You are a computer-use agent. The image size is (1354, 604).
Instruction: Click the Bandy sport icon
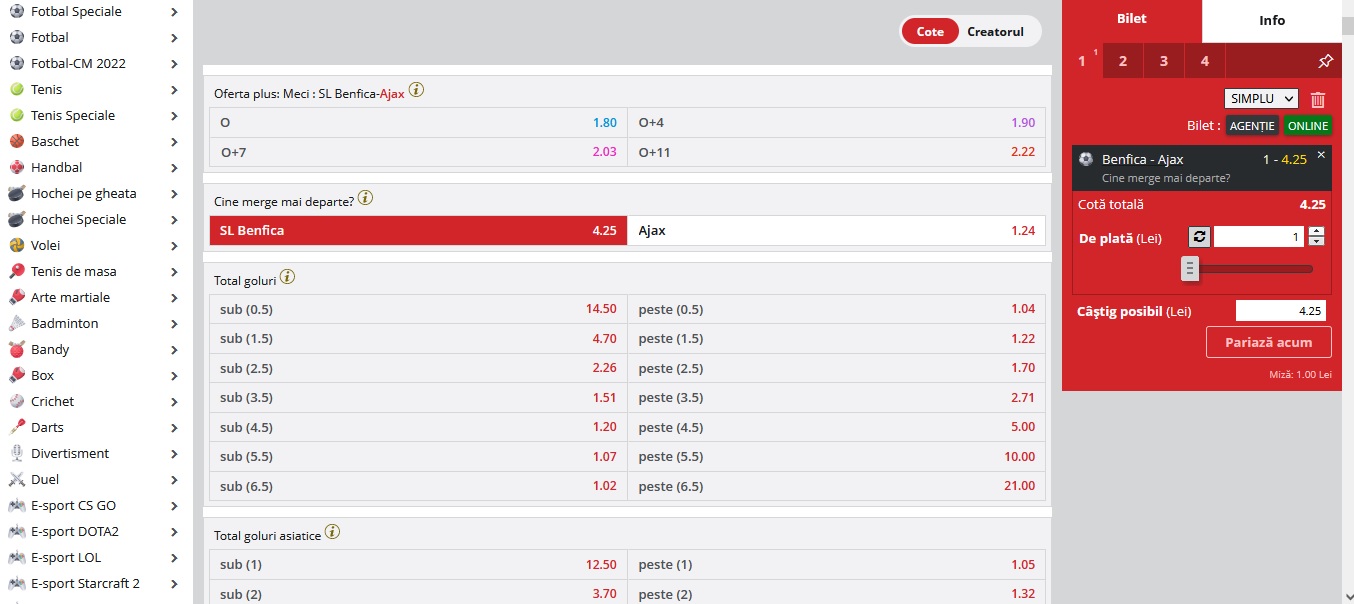[17, 349]
